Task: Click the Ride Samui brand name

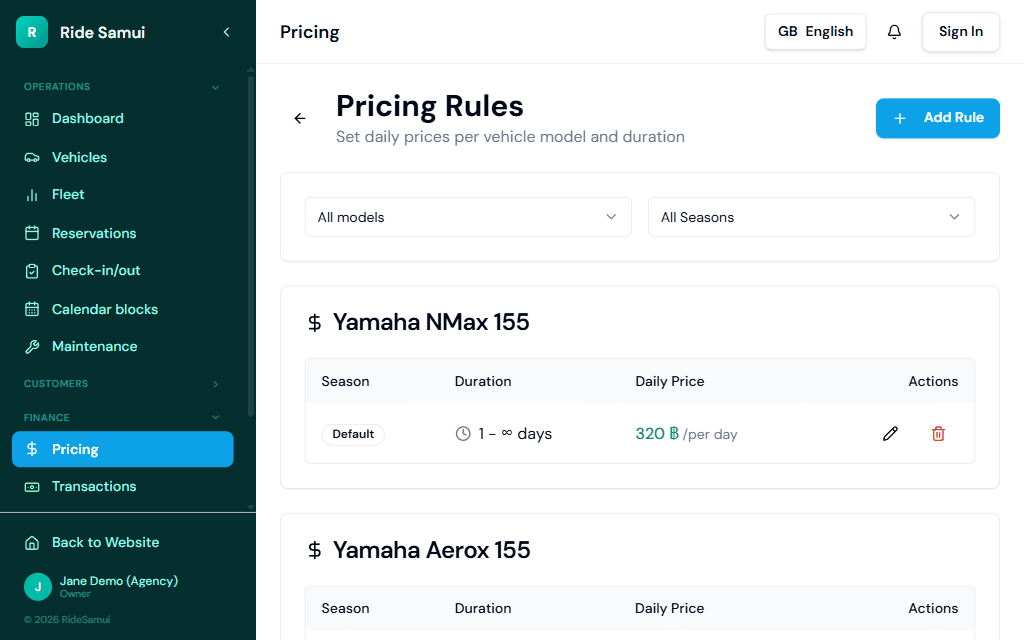Action: pos(103,33)
